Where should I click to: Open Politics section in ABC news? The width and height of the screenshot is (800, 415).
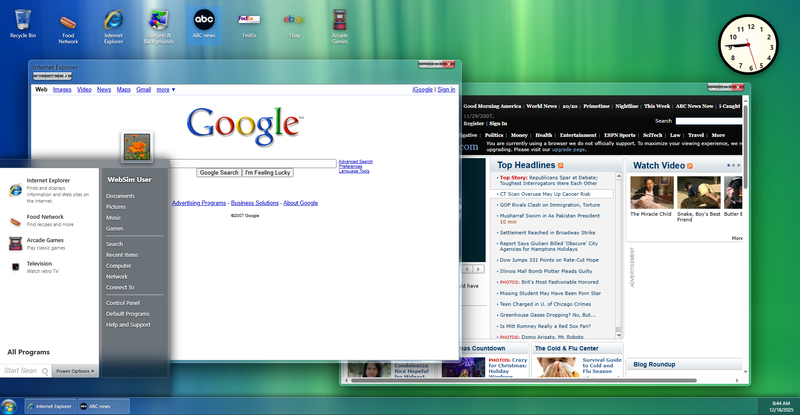coord(493,135)
